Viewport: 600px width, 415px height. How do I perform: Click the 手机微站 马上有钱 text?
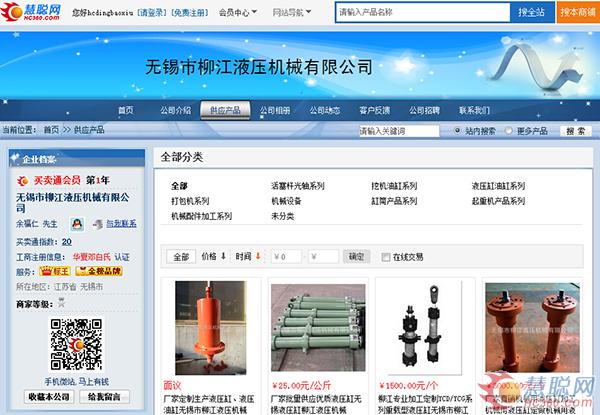(77, 381)
